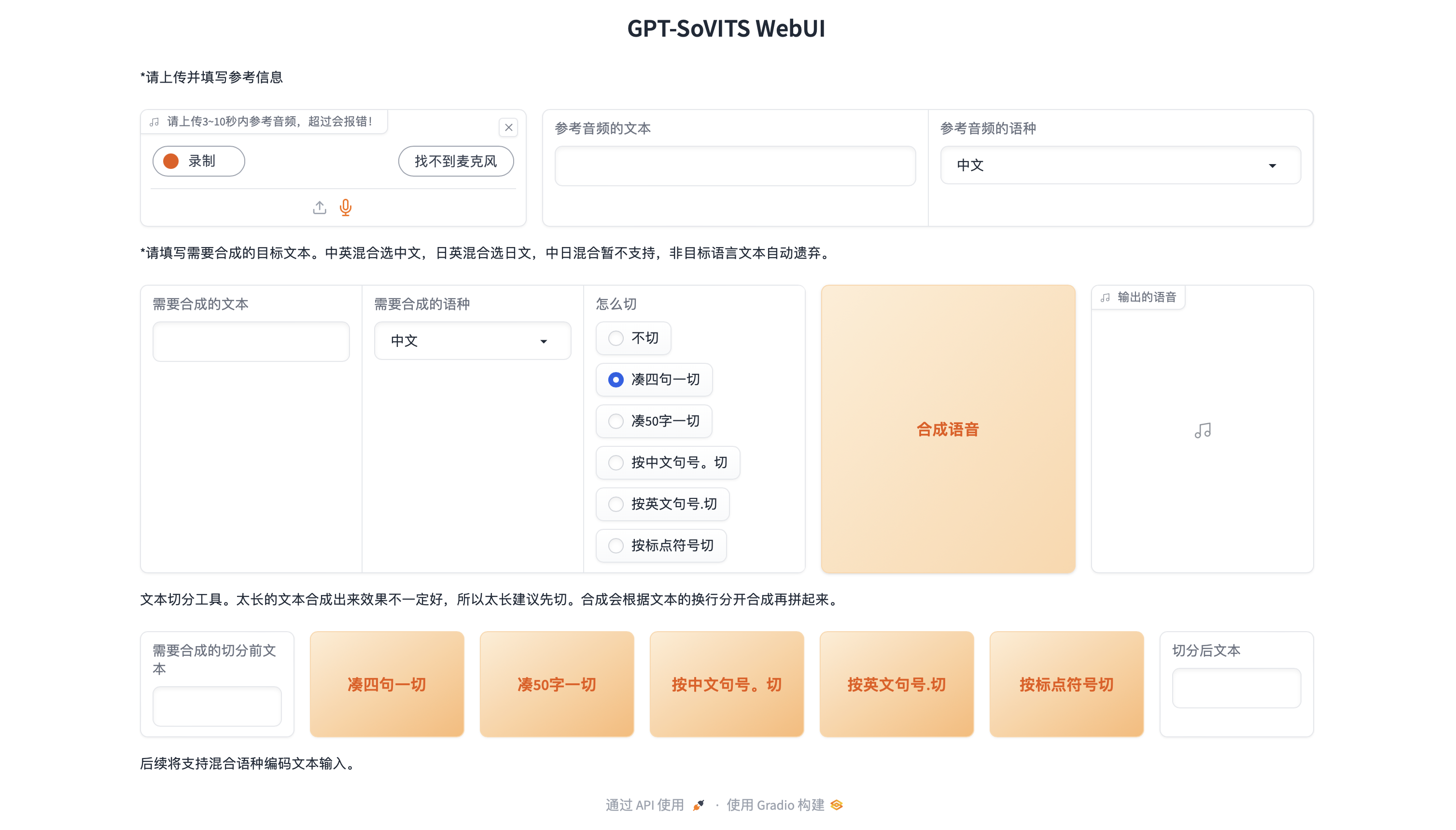Click the rocket icon next to API link

[698, 805]
